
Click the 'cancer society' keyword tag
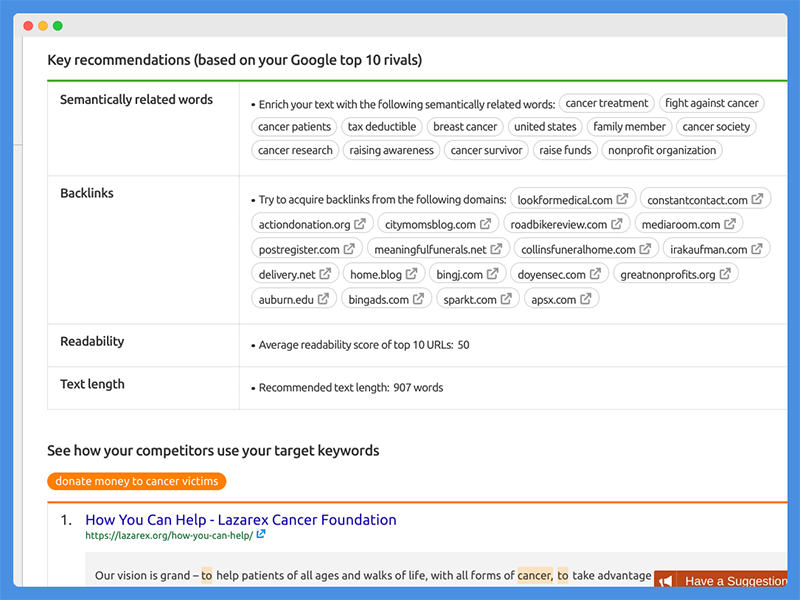[x=716, y=127]
